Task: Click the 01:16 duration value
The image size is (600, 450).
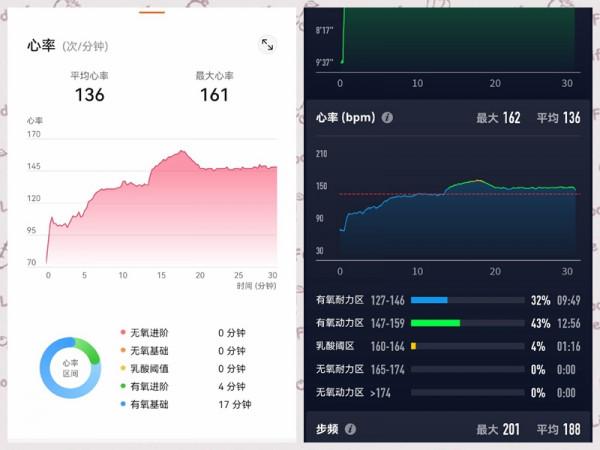Action: coord(569,347)
